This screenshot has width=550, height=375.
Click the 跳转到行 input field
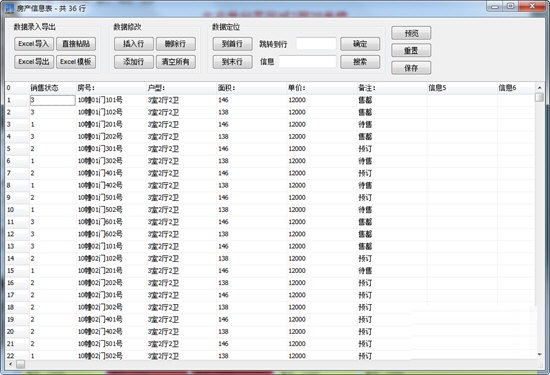click(x=316, y=44)
